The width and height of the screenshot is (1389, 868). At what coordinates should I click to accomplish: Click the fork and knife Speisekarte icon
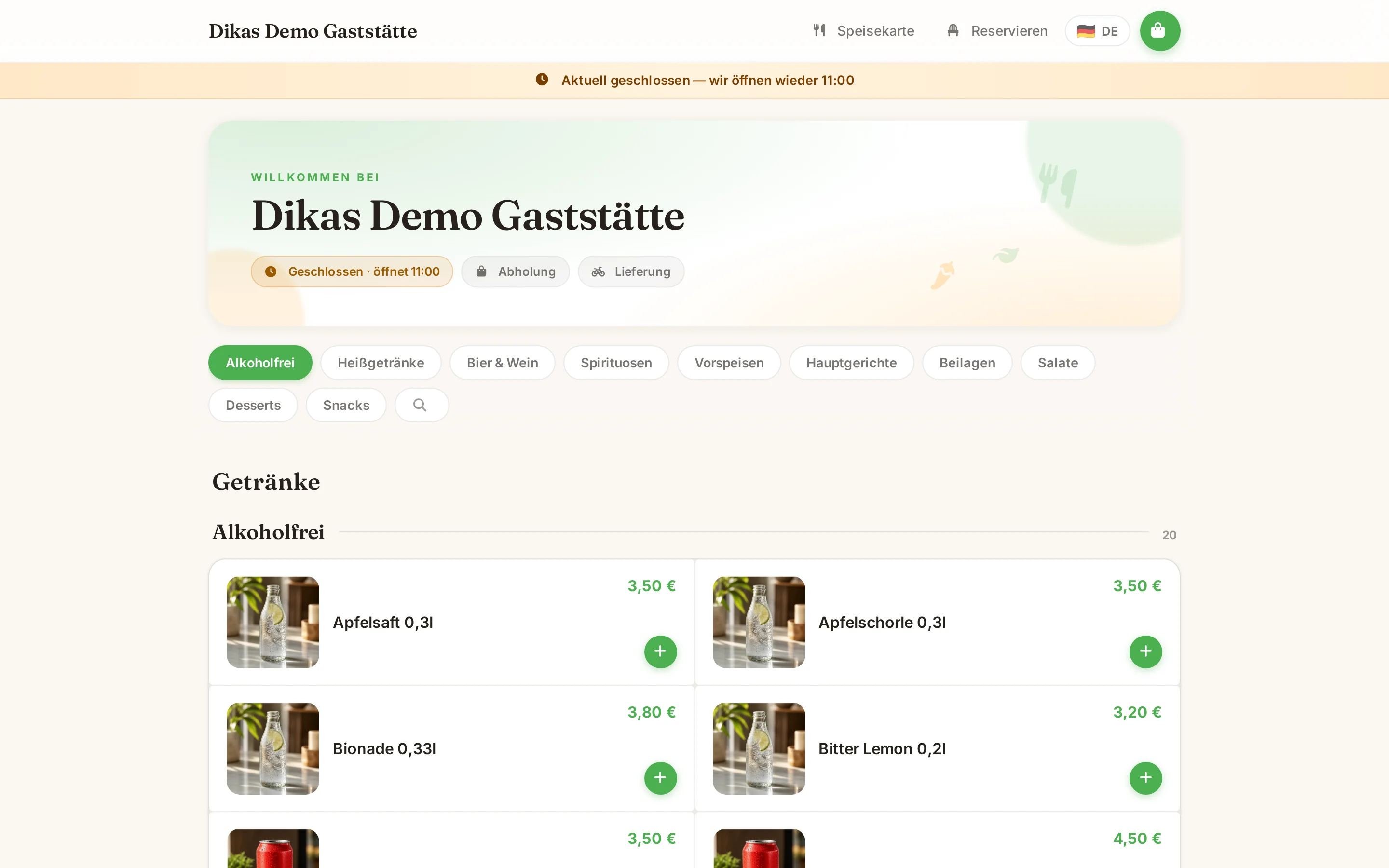819,30
